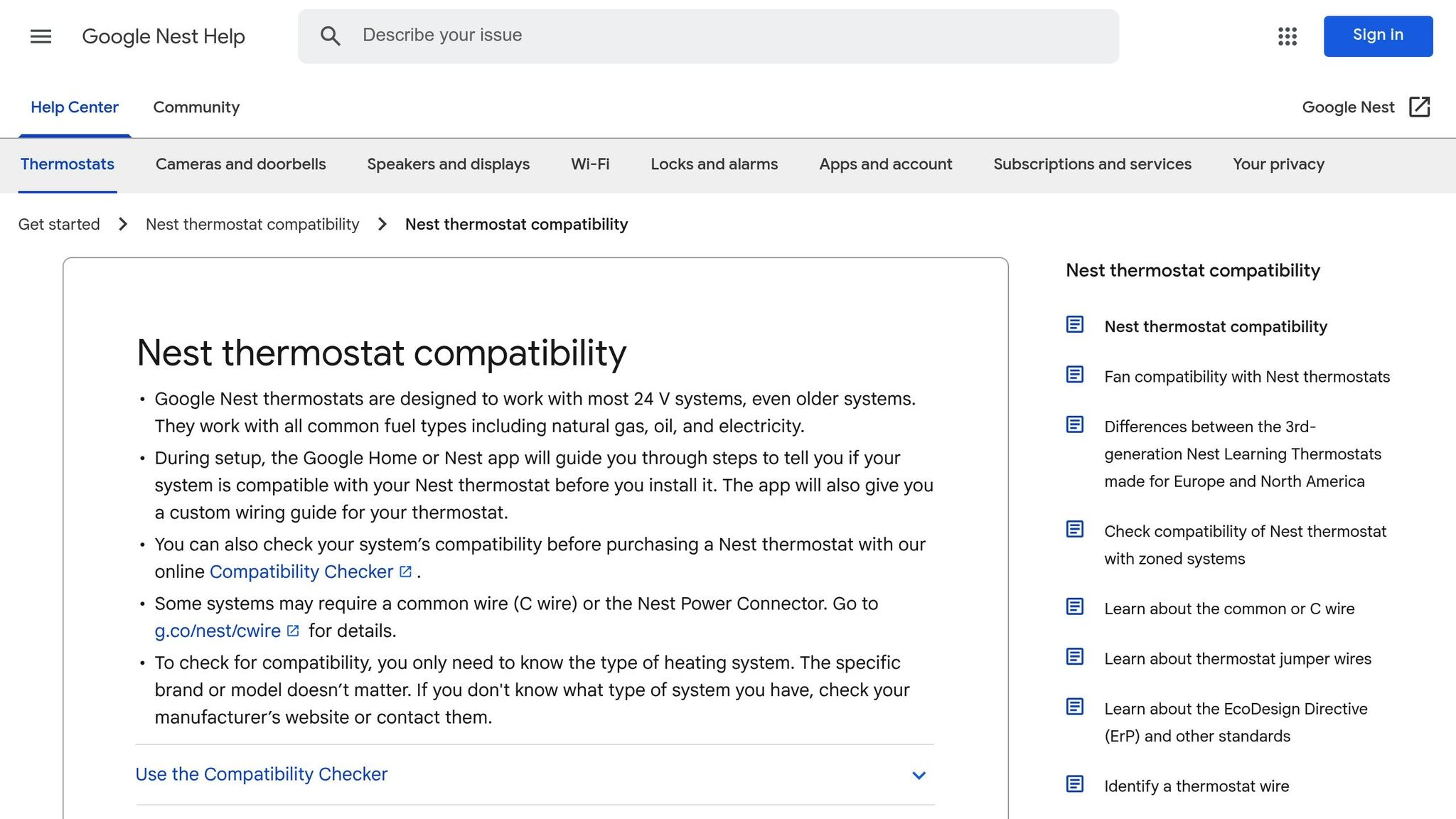Expand the Use the Compatibility Checker section
Viewport: 1456px width, 819px height.
click(x=262, y=774)
